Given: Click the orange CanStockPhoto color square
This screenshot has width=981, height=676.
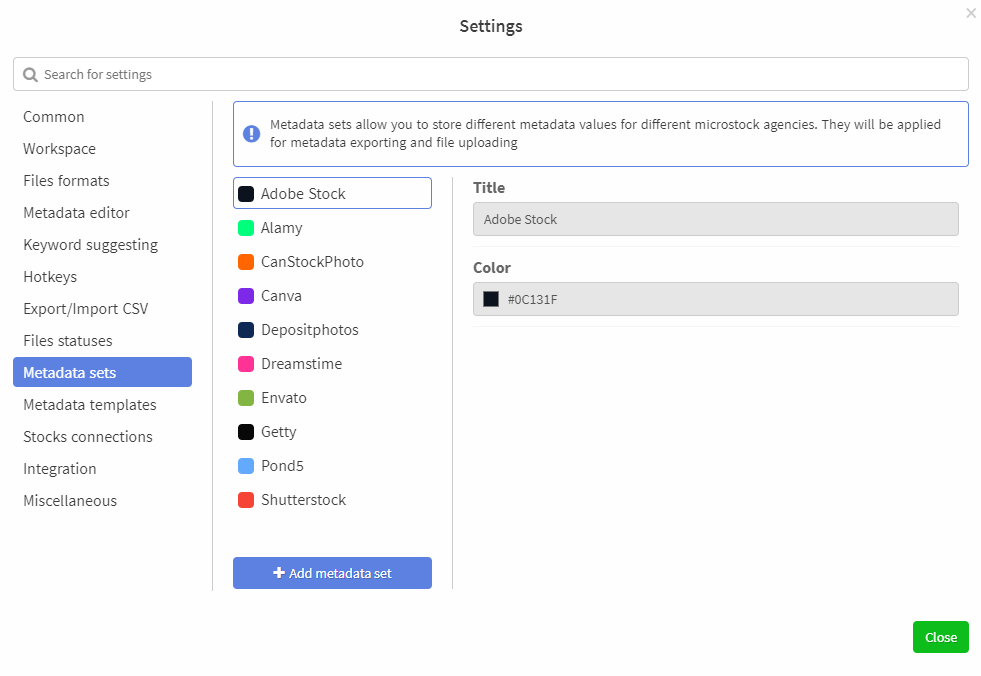Looking at the screenshot, I should (246, 262).
